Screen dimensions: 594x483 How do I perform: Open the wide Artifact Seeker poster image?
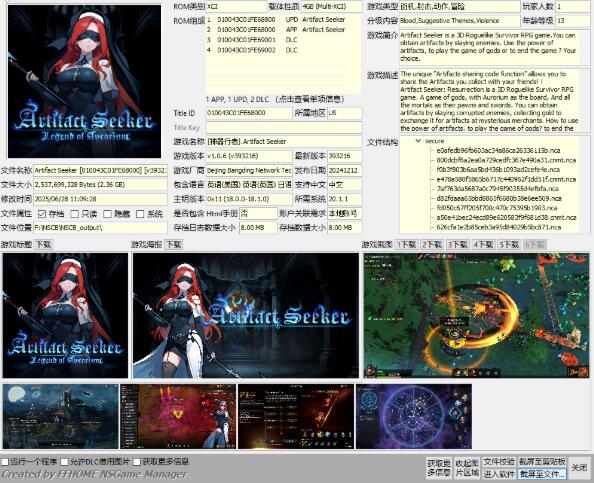coord(245,316)
